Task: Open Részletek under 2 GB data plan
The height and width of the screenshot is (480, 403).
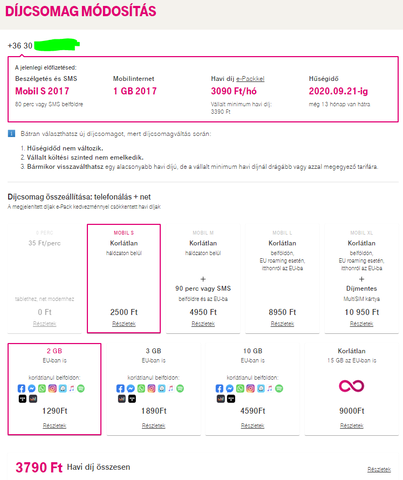Action: 54,426
